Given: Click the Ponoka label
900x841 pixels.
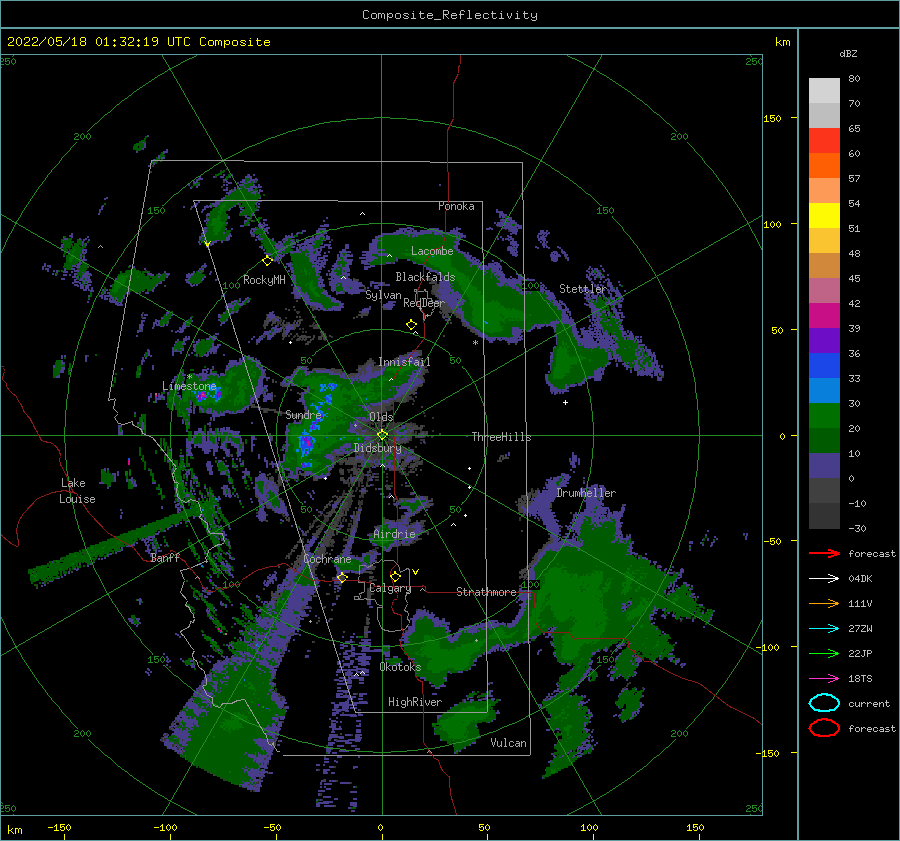Looking at the screenshot, I should (x=456, y=206).
